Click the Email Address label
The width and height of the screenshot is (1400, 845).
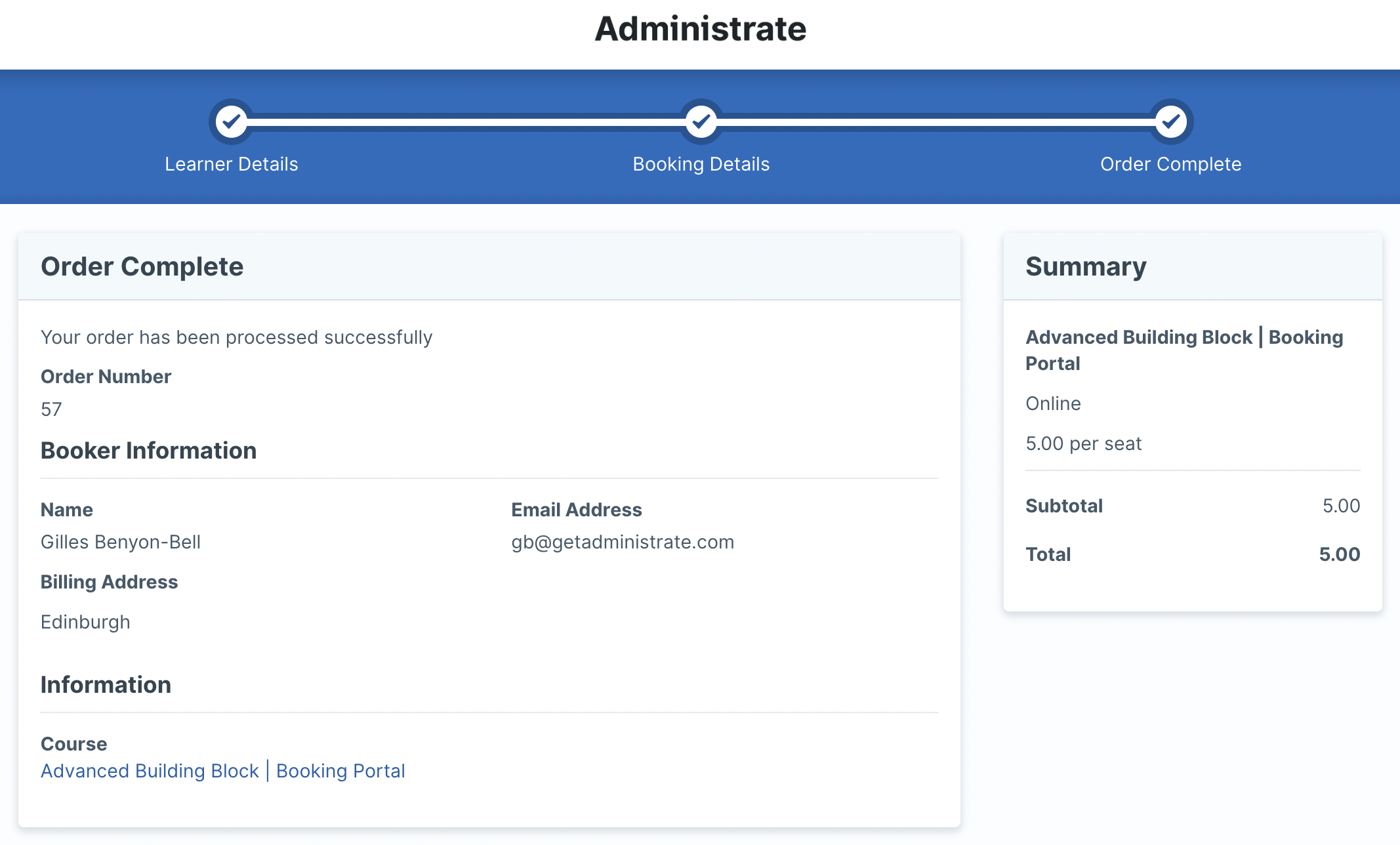577,510
